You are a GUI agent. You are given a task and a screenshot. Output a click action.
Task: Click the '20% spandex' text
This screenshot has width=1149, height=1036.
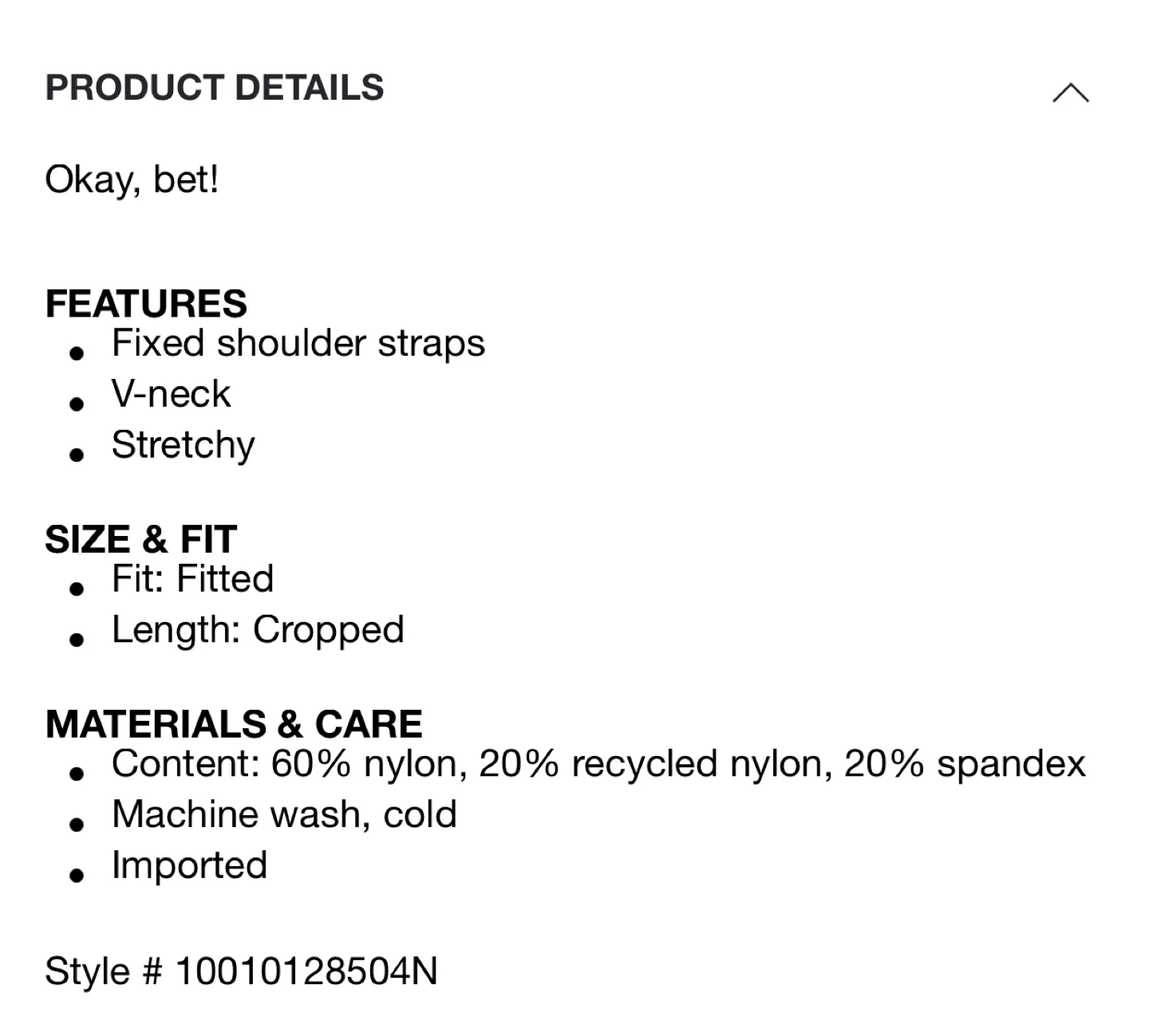click(965, 764)
